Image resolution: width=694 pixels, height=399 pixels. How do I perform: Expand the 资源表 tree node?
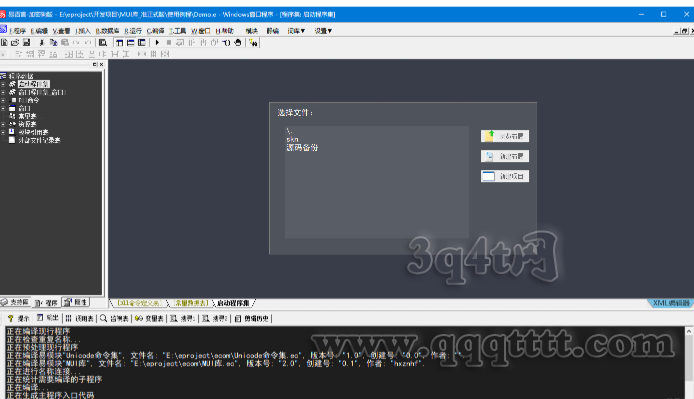coord(3,124)
